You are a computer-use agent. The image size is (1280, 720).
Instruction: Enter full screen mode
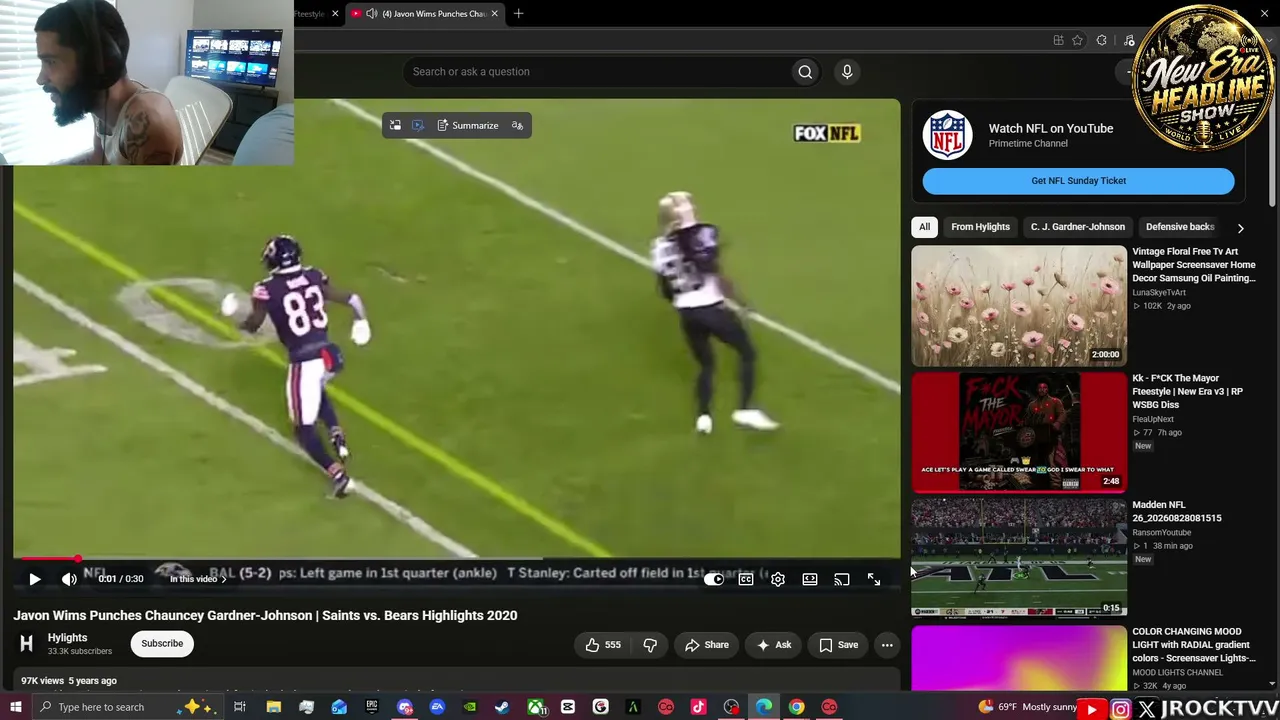tap(874, 579)
